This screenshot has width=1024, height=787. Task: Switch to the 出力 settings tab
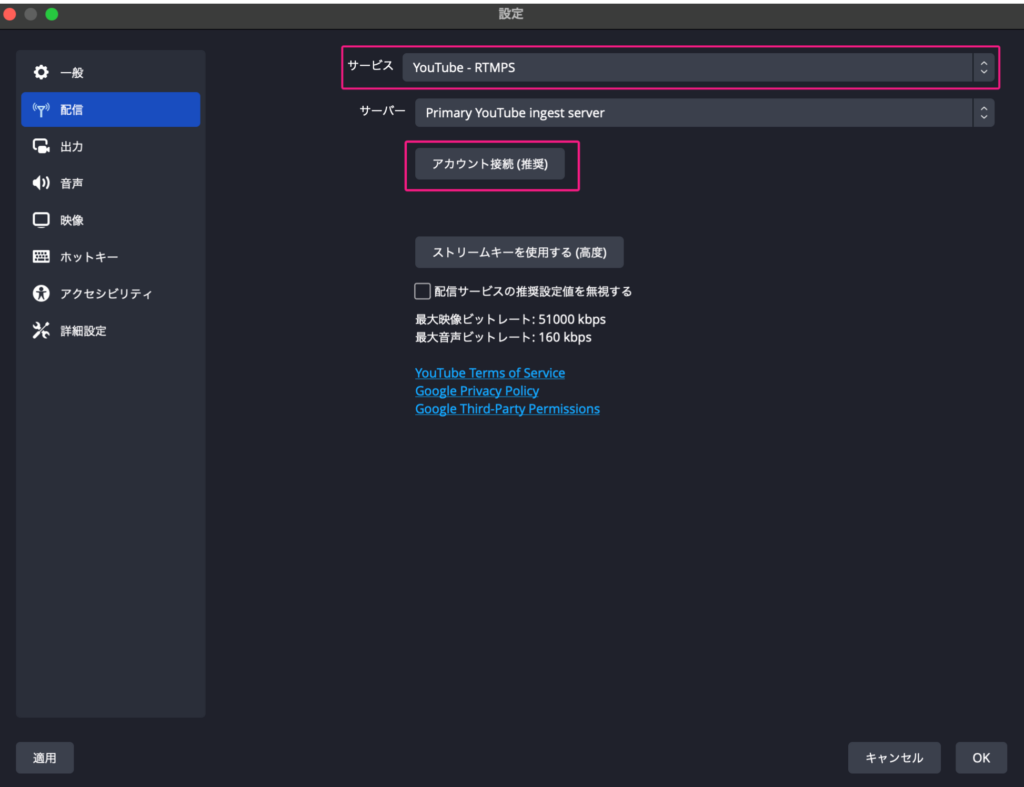(110, 146)
